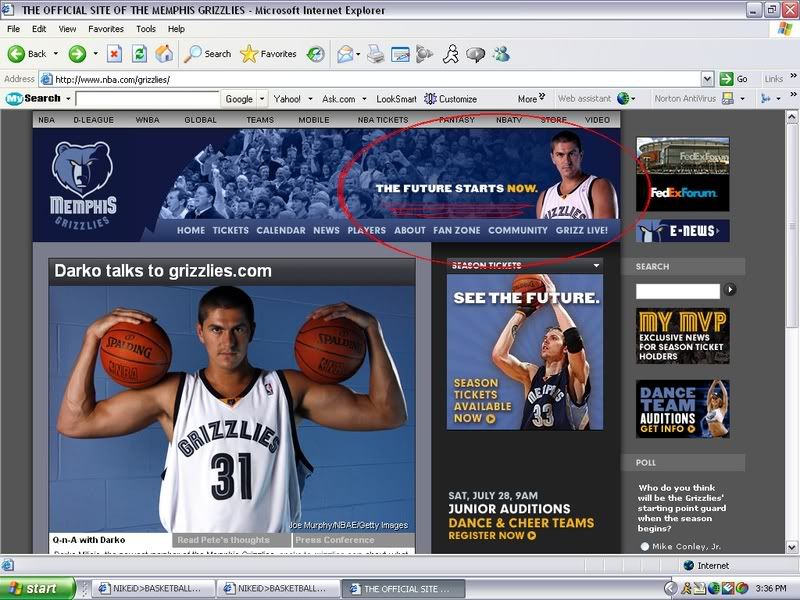Expand the Season Tickets panel arrow
Screen dimensions: 800x600
point(596,266)
